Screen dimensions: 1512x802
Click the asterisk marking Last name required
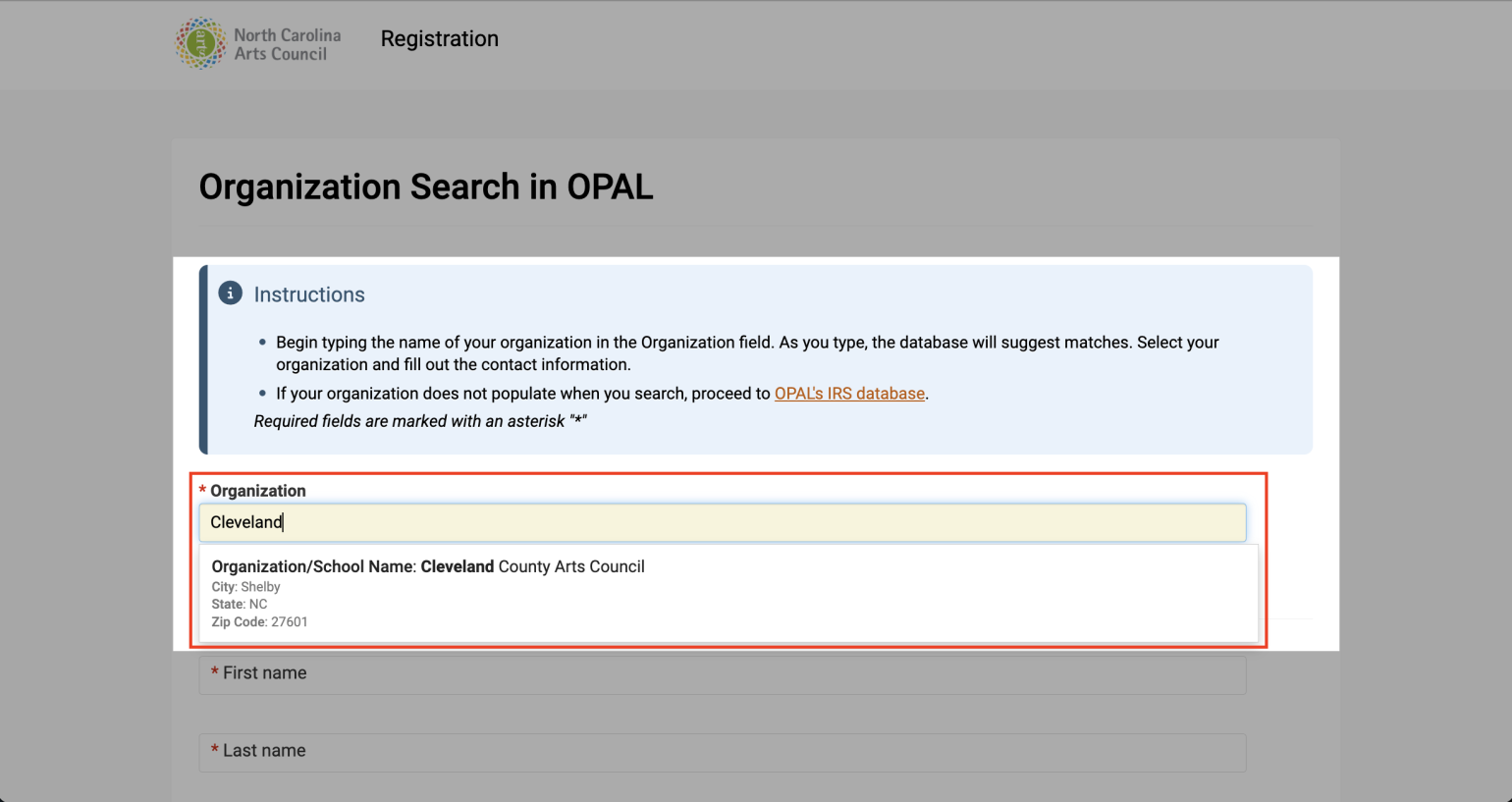[x=215, y=750]
